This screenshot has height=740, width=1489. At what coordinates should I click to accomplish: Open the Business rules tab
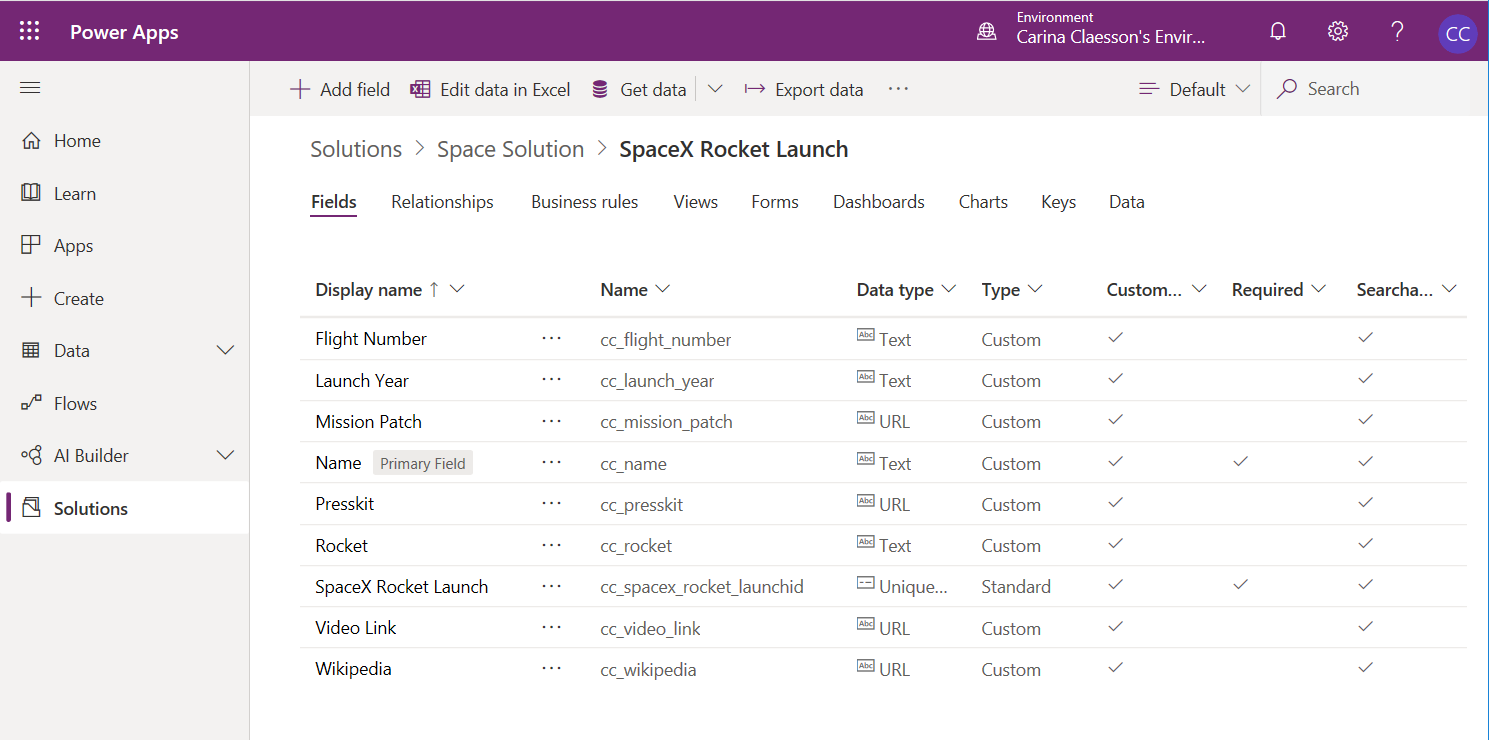(584, 202)
